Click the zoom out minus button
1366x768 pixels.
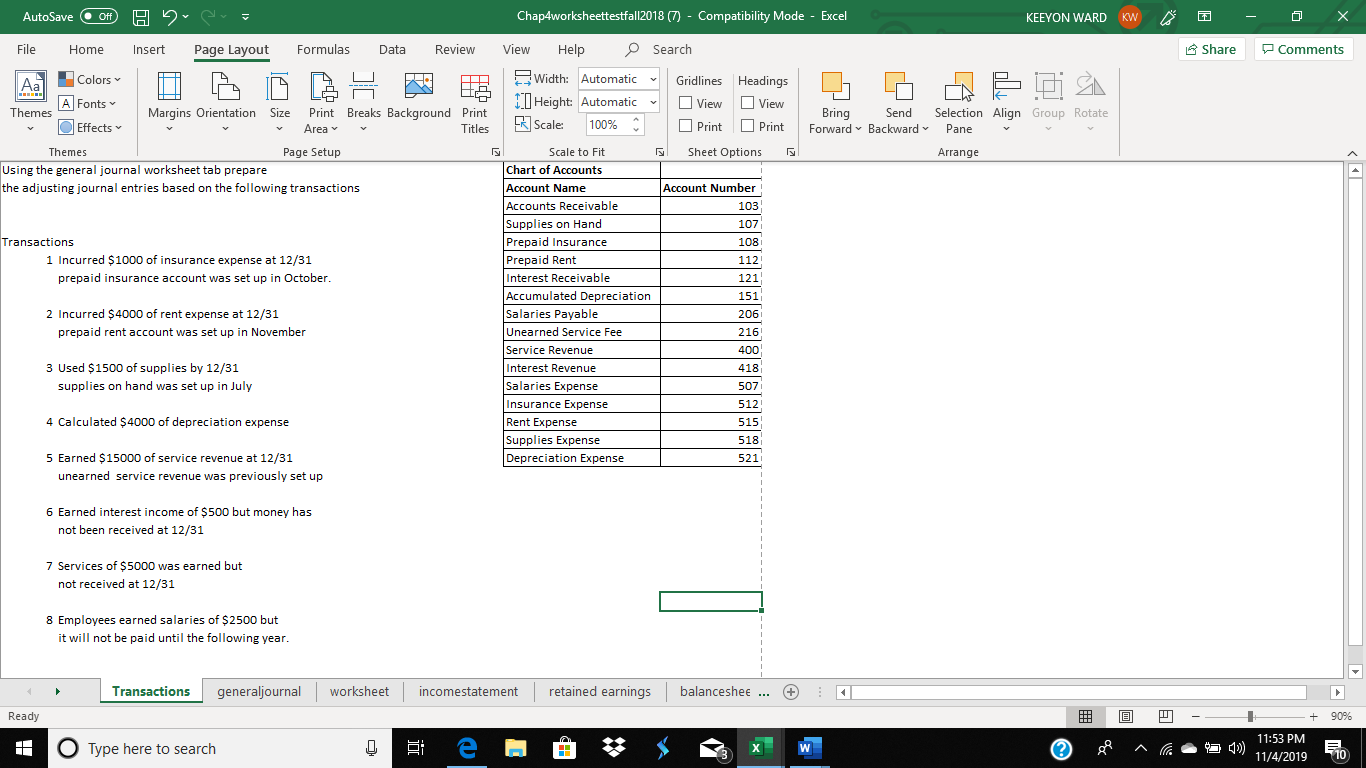tap(1196, 716)
